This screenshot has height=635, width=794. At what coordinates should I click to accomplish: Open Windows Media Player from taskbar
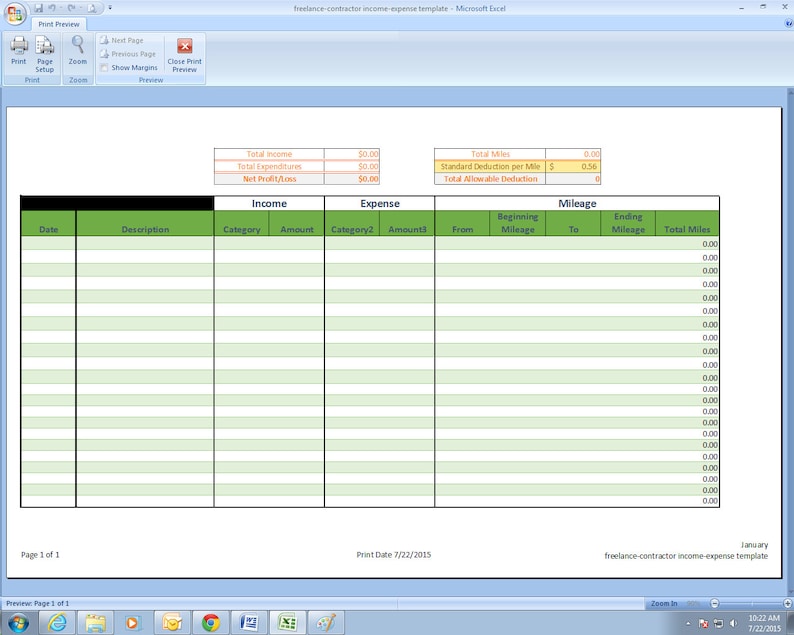[133, 622]
